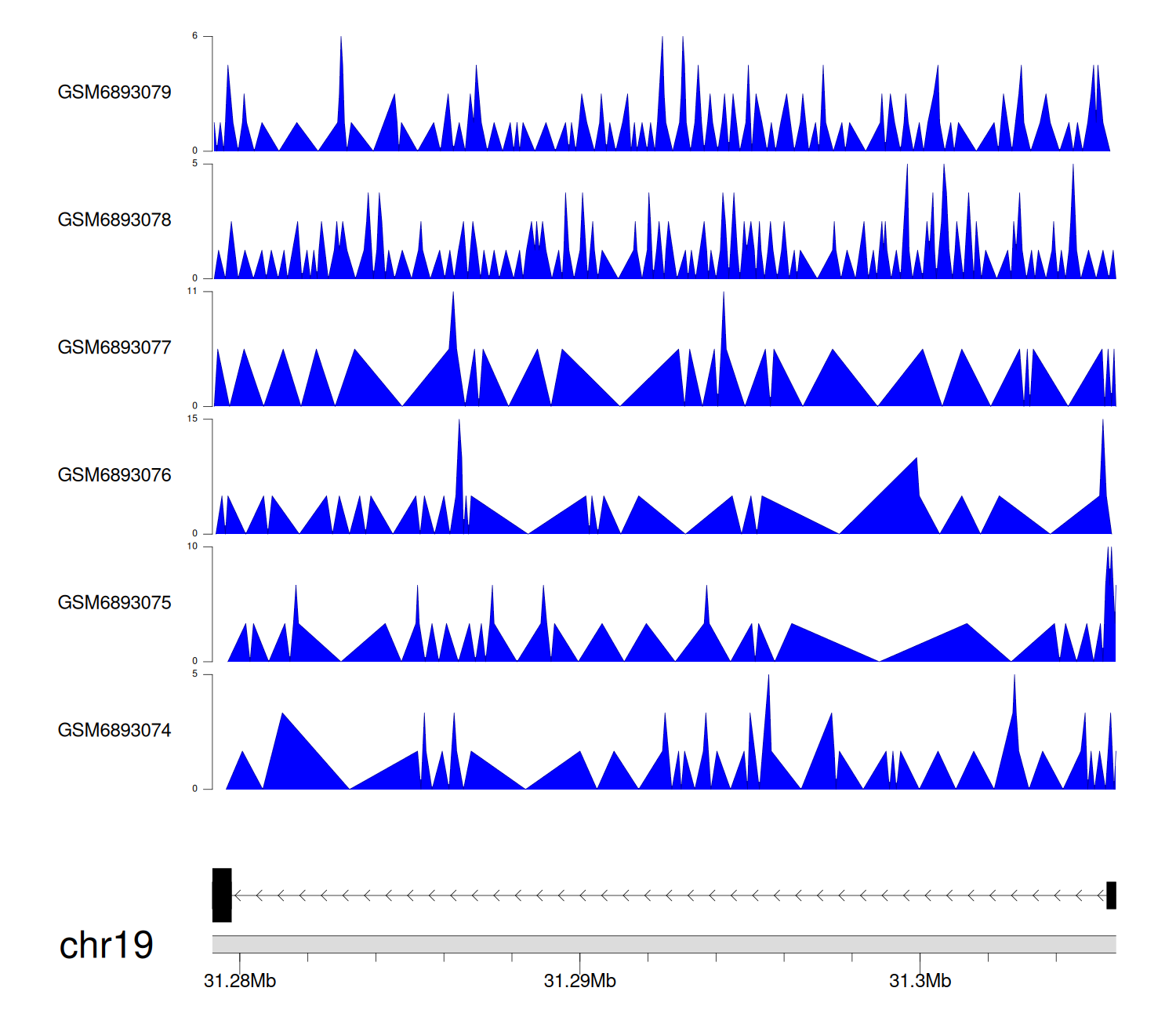
Task: Click the 31.3Mb axis tick label
Action: [x=920, y=982]
